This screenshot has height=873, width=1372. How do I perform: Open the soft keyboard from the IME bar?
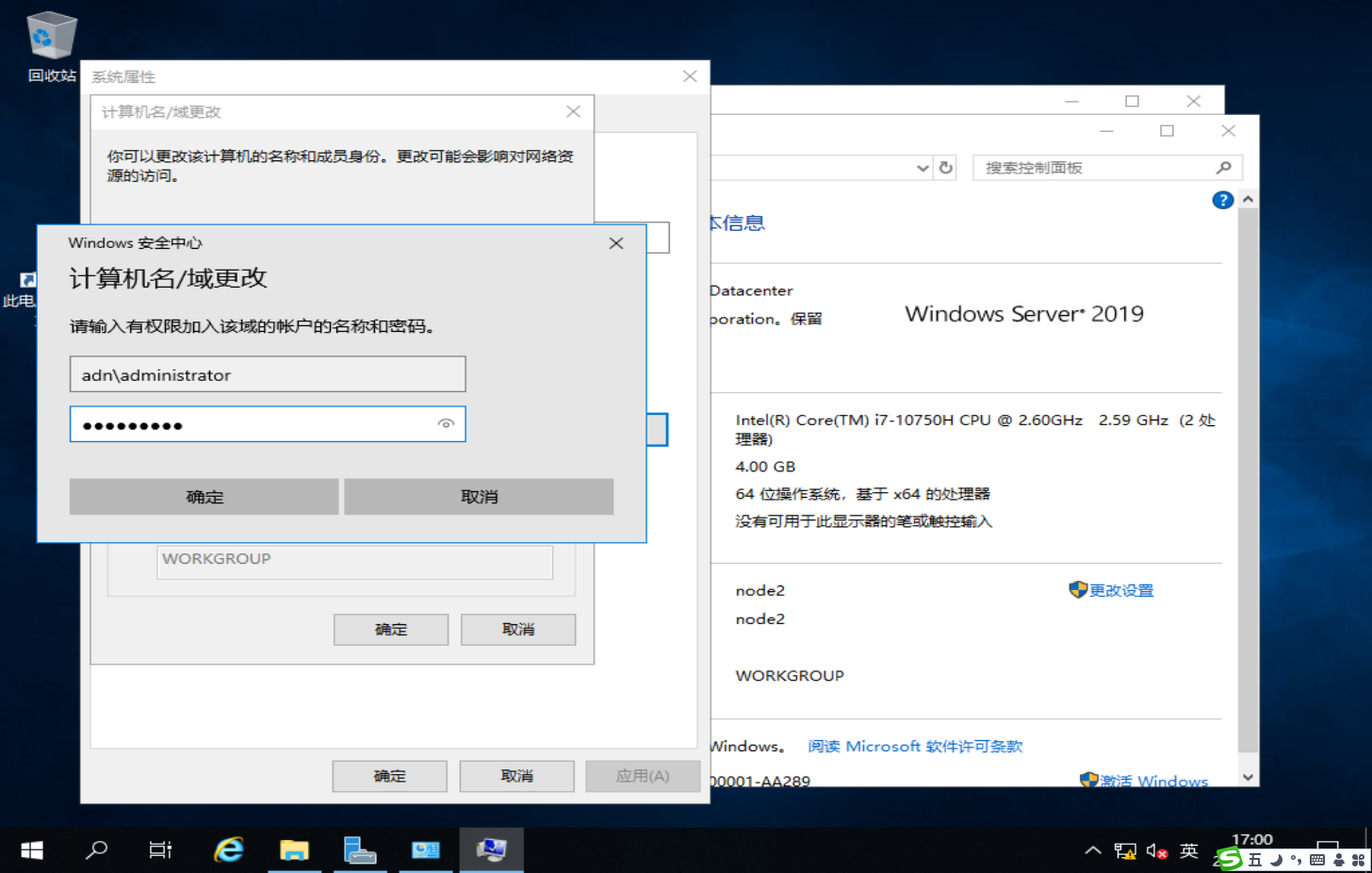click(x=1317, y=860)
